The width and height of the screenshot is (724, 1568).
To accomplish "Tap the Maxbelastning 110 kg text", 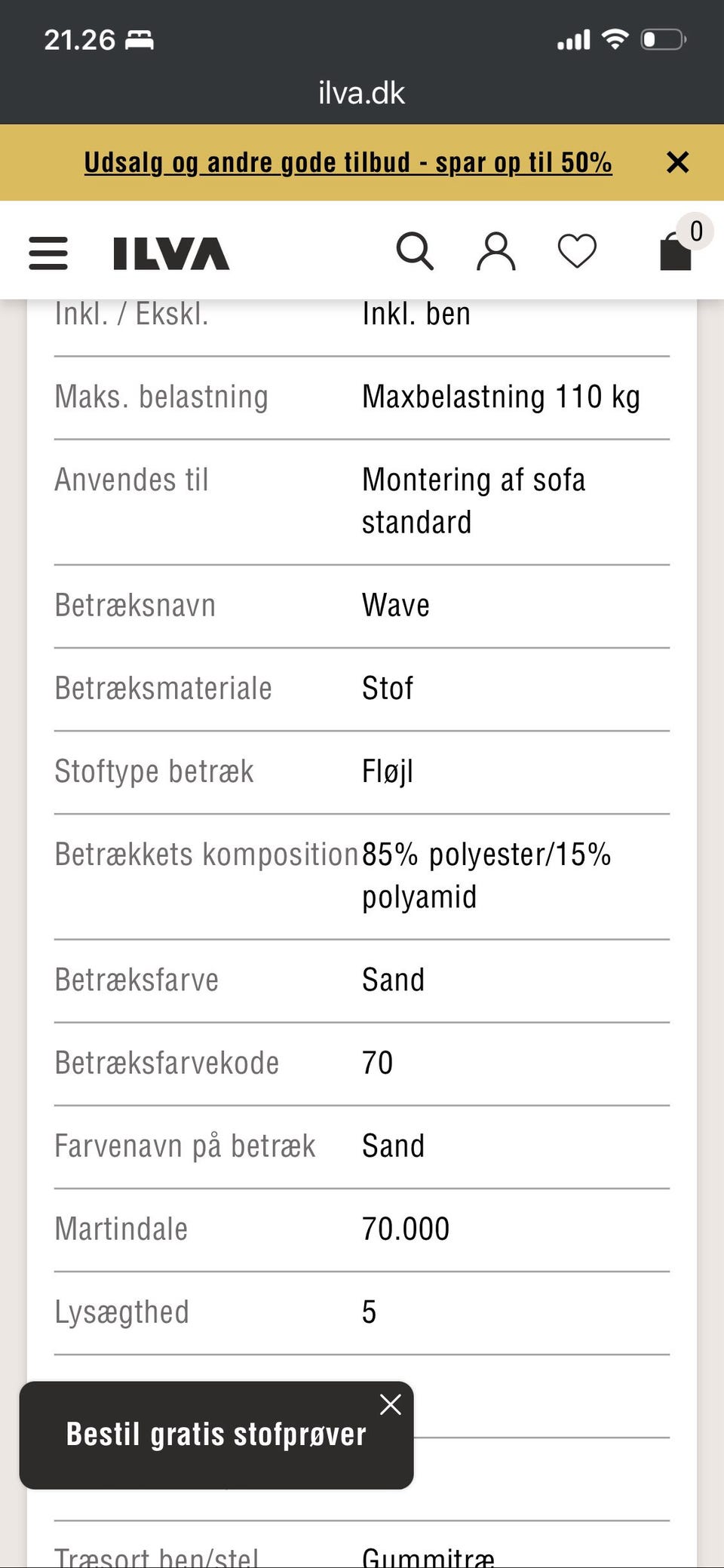I will point(501,397).
